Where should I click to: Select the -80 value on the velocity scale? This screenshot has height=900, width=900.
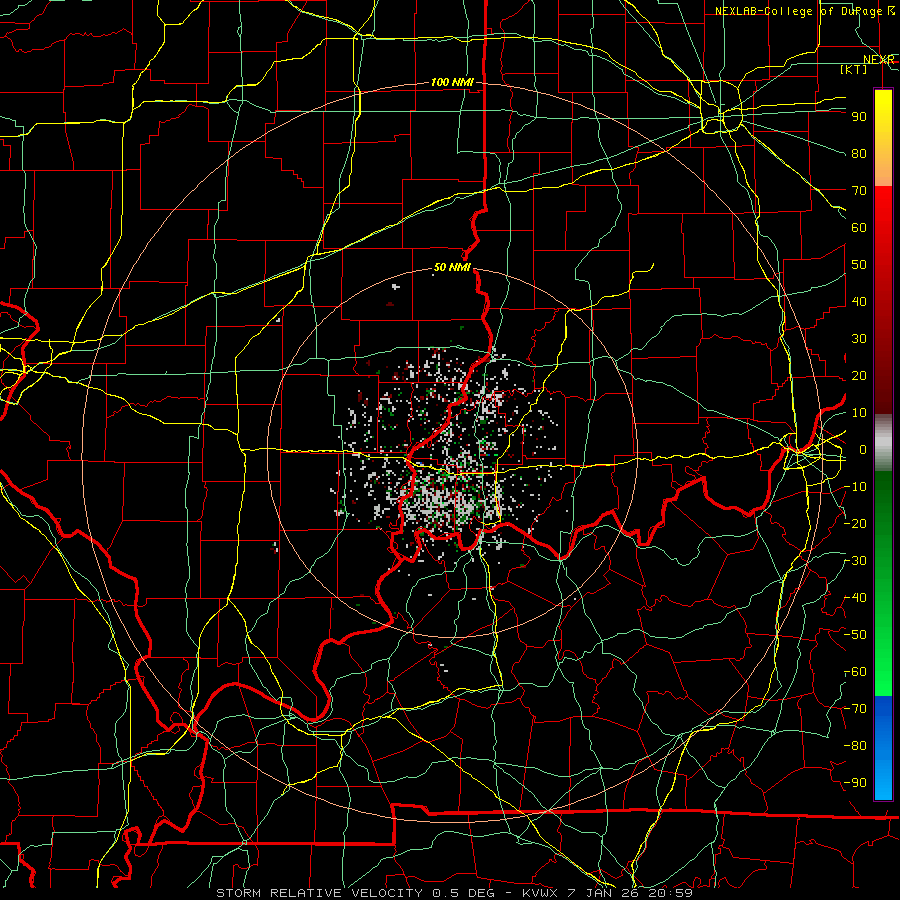point(856,746)
